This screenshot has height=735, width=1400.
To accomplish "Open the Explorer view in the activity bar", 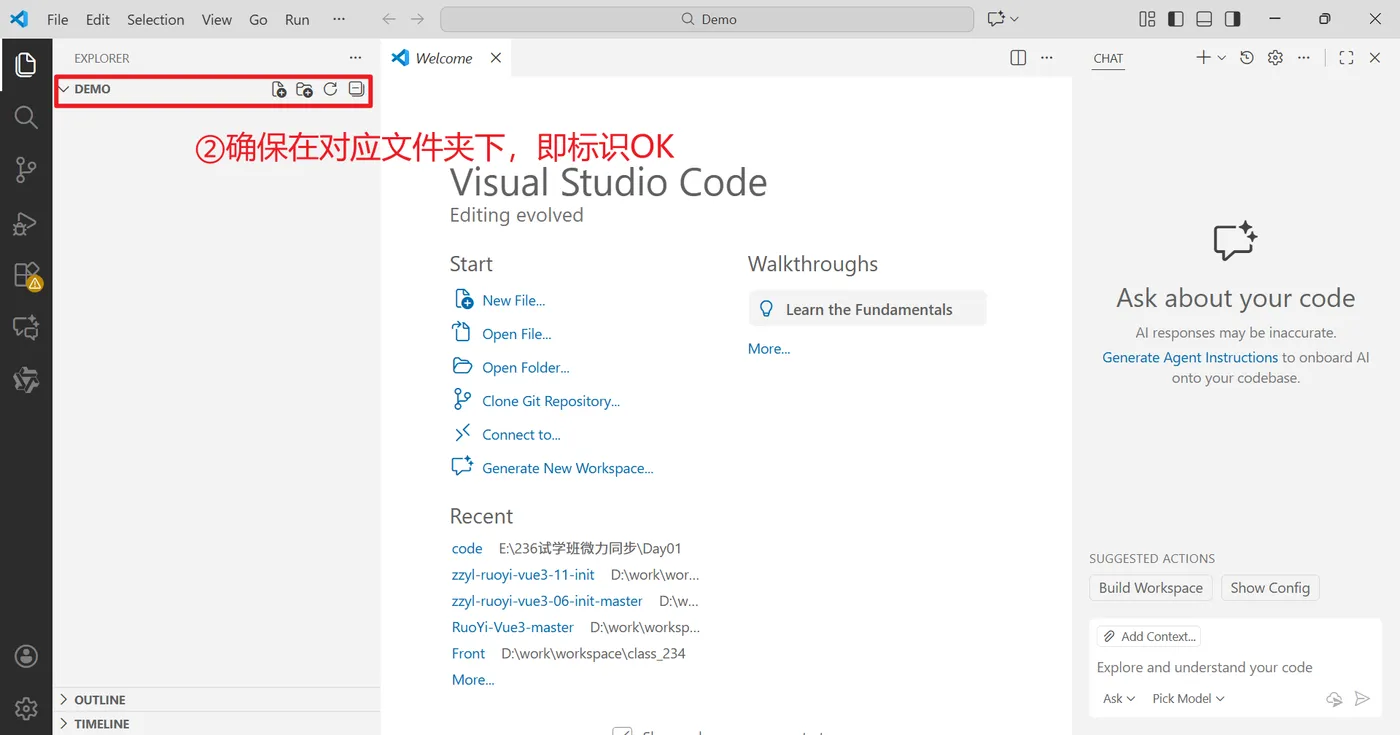I will [26, 66].
